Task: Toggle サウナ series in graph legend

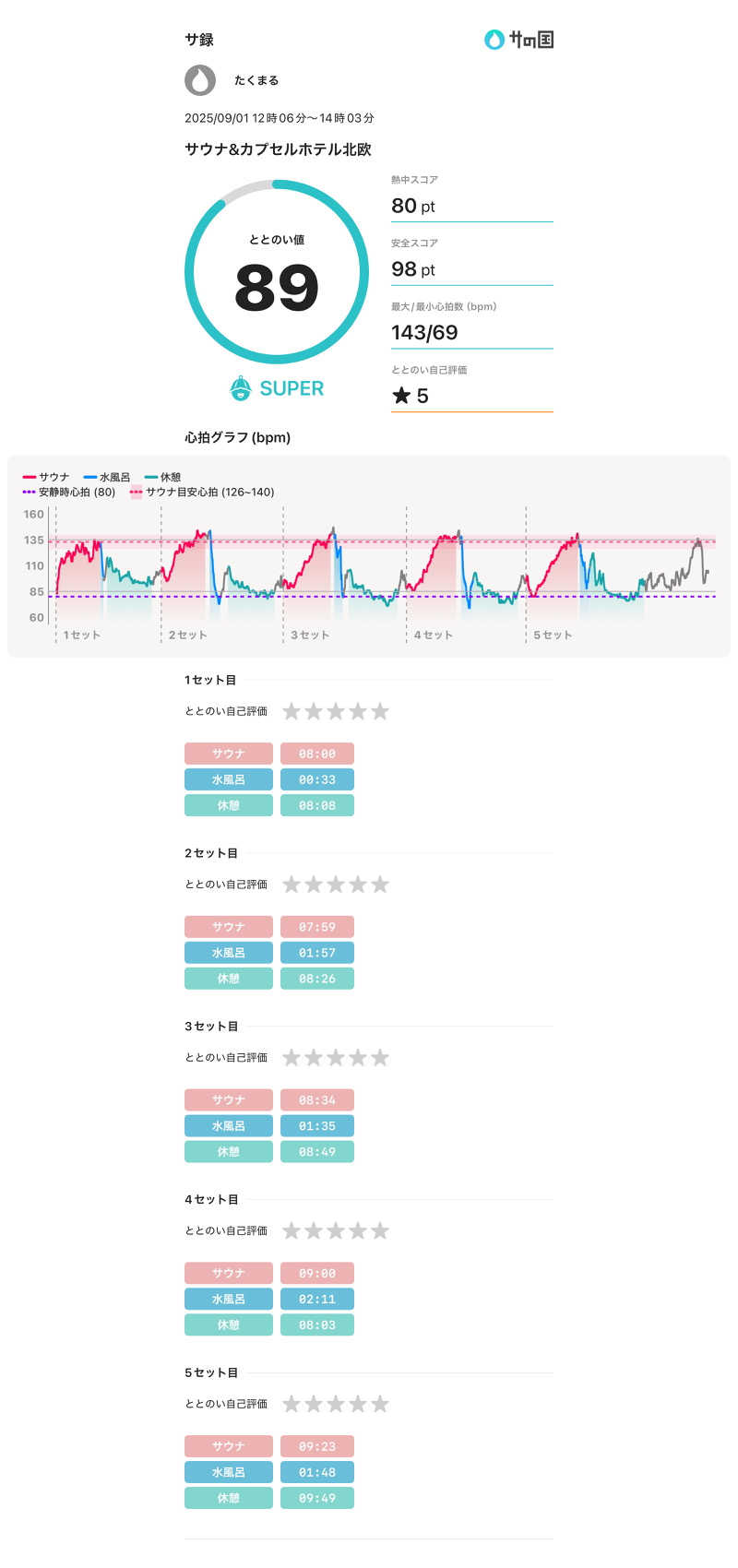Action: (x=46, y=477)
